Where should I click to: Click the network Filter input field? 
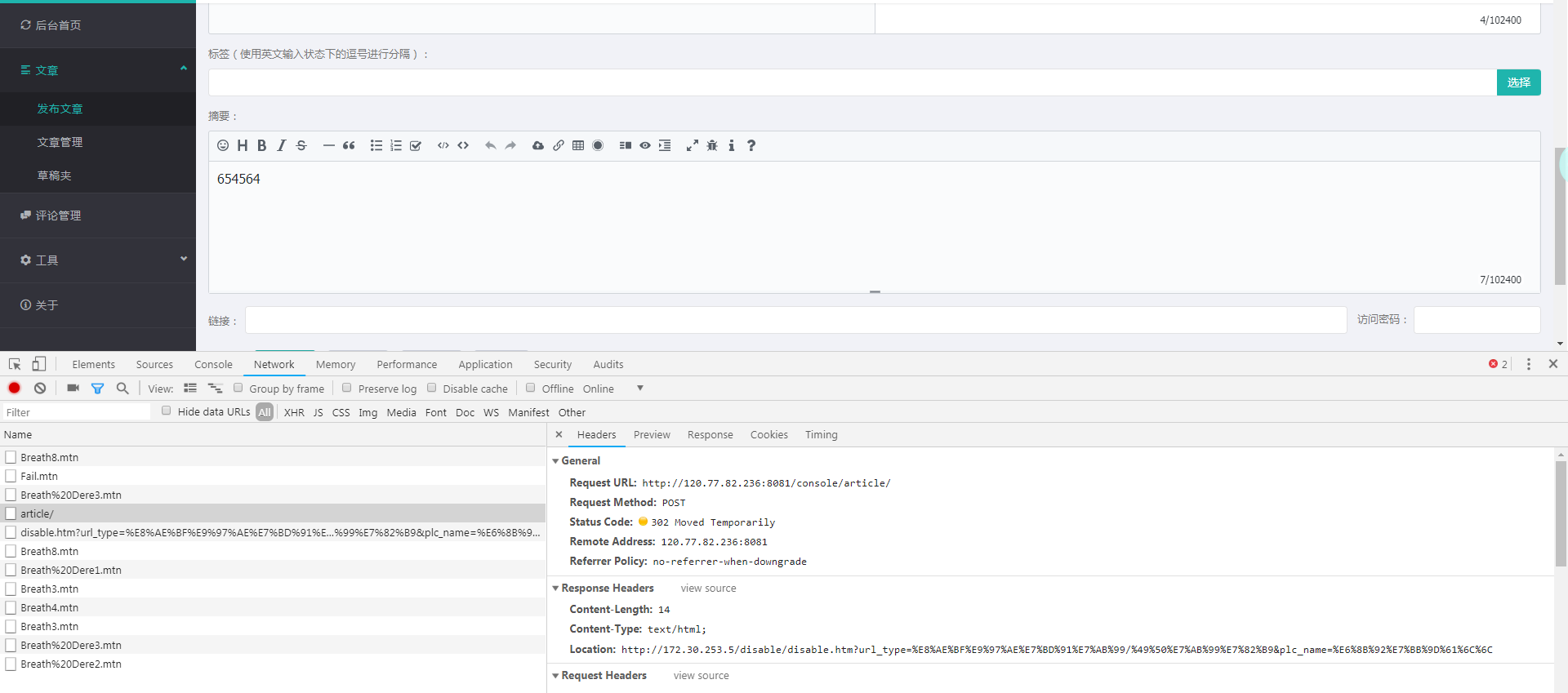[x=77, y=412]
